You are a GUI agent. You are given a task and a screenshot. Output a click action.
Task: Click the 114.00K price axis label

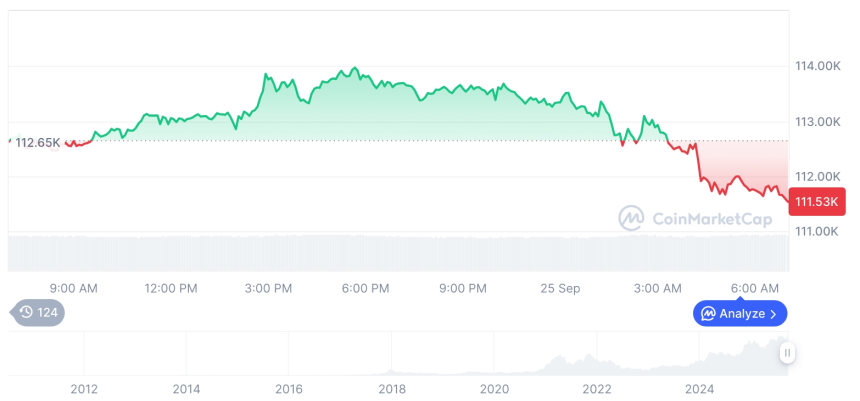point(817,66)
